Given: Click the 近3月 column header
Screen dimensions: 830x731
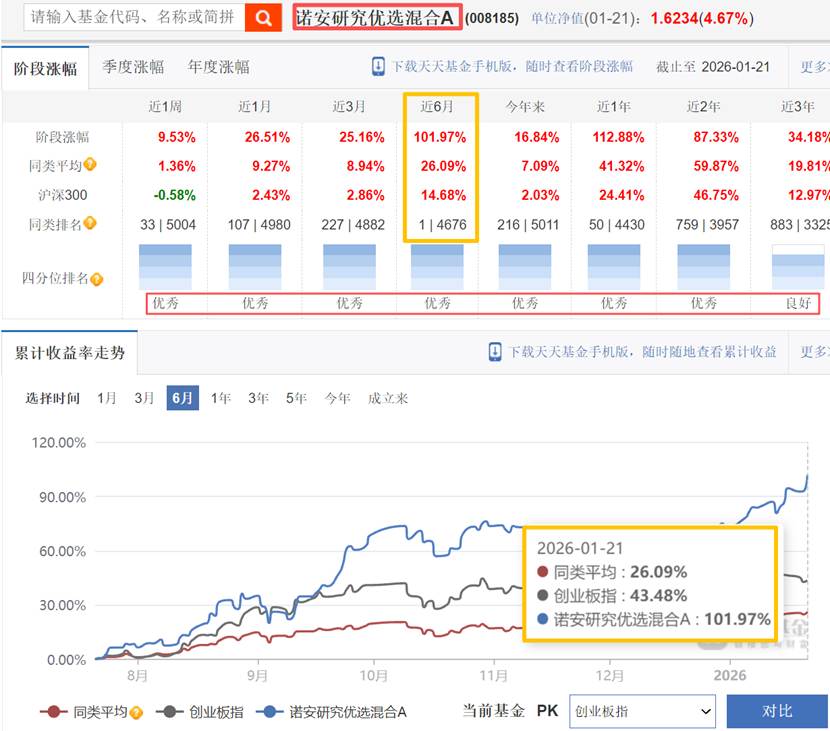Looking at the screenshot, I should pyautogui.click(x=349, y=107).
